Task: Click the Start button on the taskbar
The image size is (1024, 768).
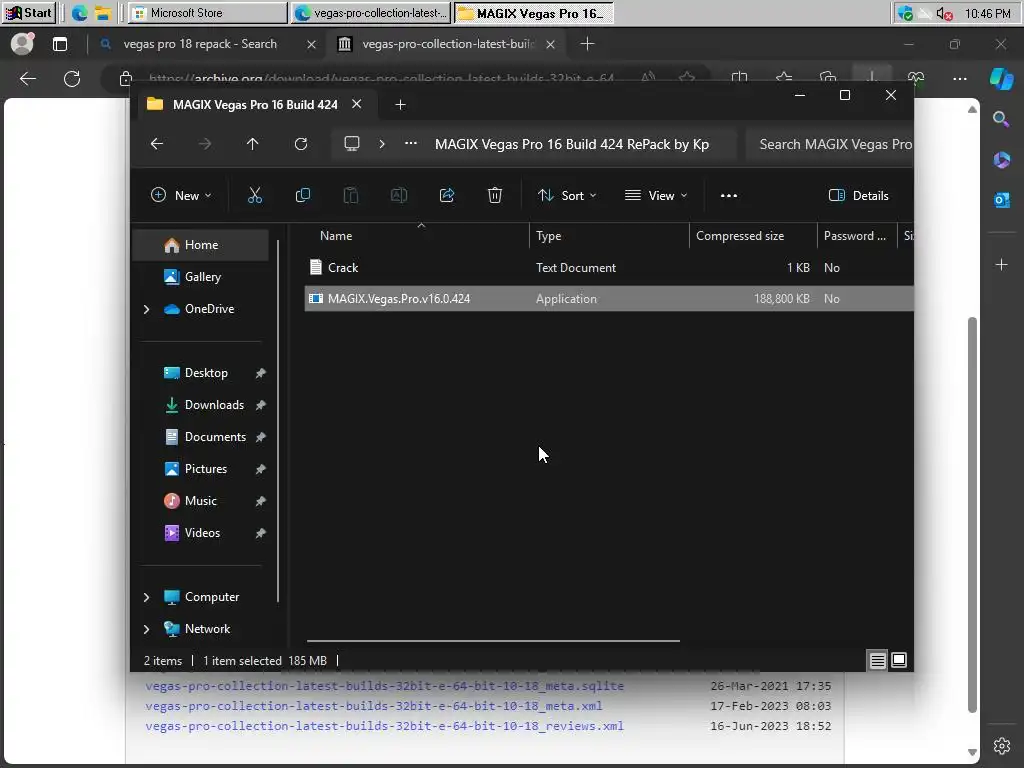Action: point(28,13)
